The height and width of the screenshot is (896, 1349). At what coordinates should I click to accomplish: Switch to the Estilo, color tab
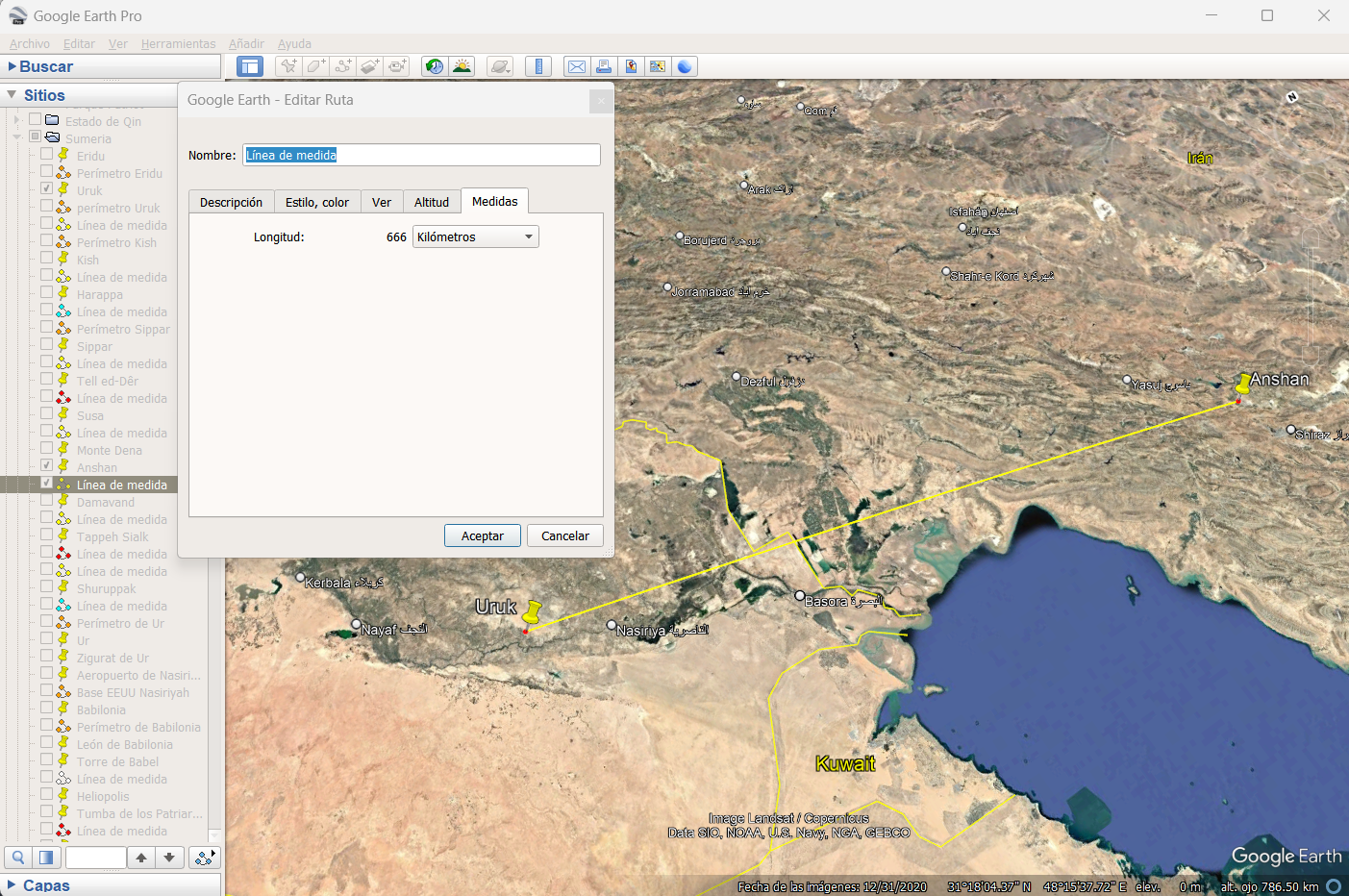pos(316,202)
